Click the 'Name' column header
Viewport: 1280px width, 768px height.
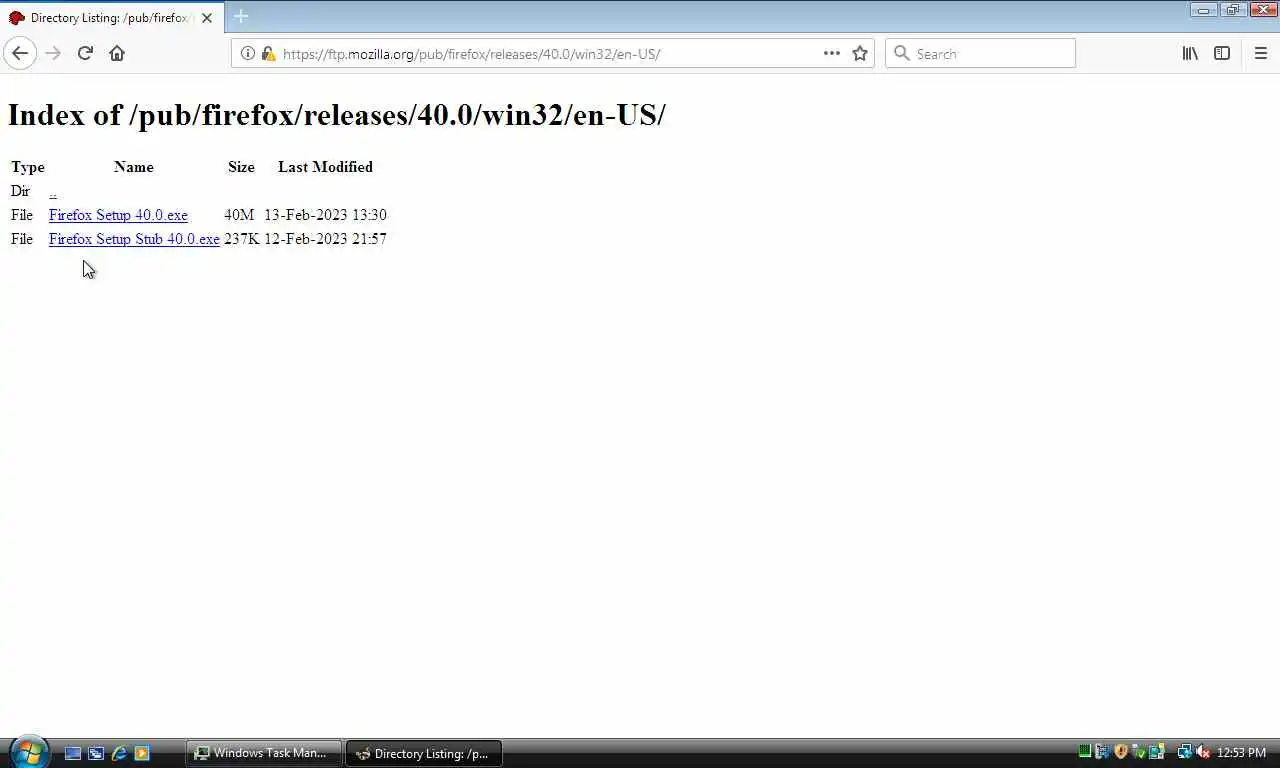pos(134,167)
